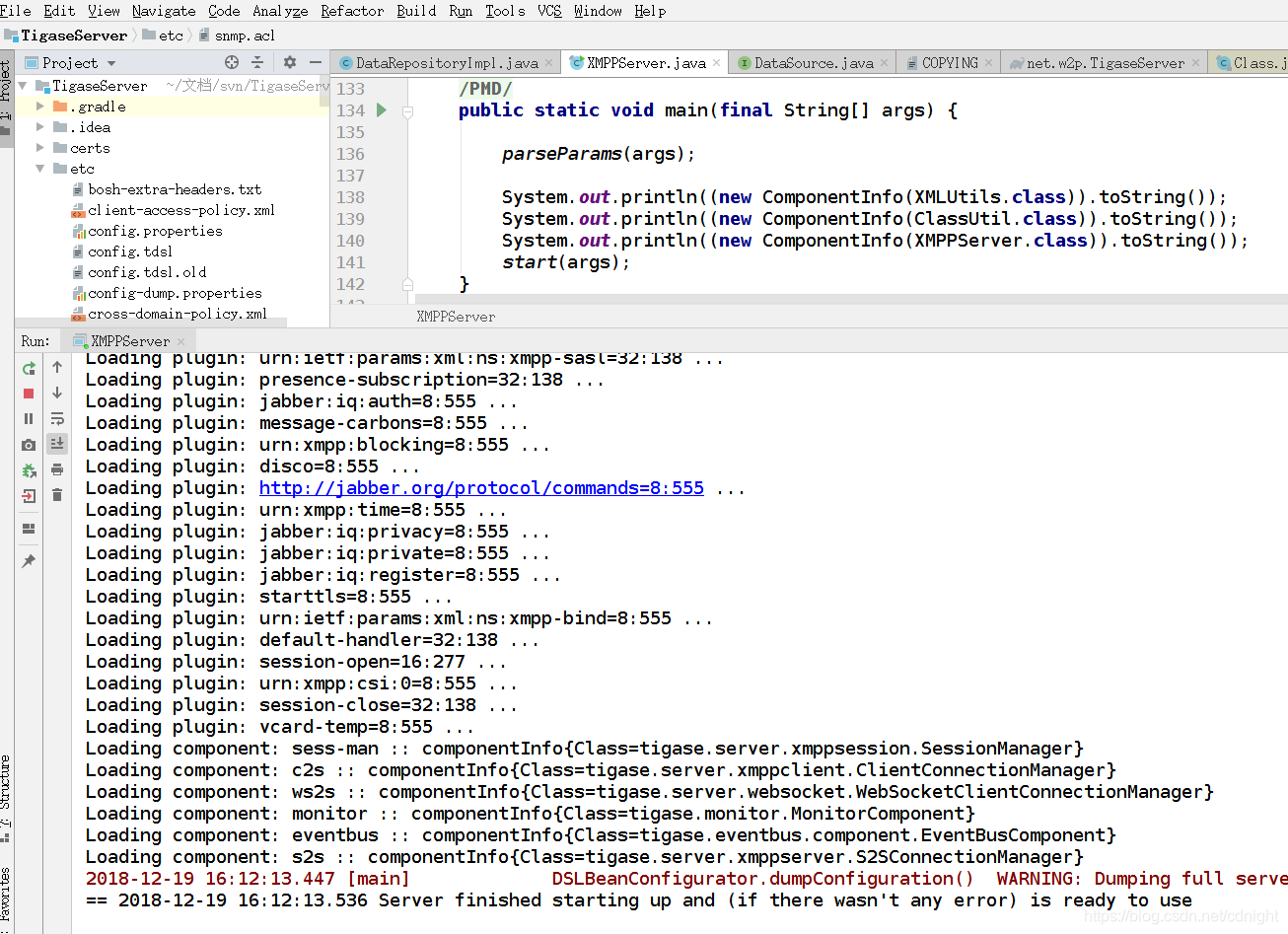Click the Up the Stack Trace arrow
The width and height of the screenshot is (1288, 934).
tap(57, 367)
